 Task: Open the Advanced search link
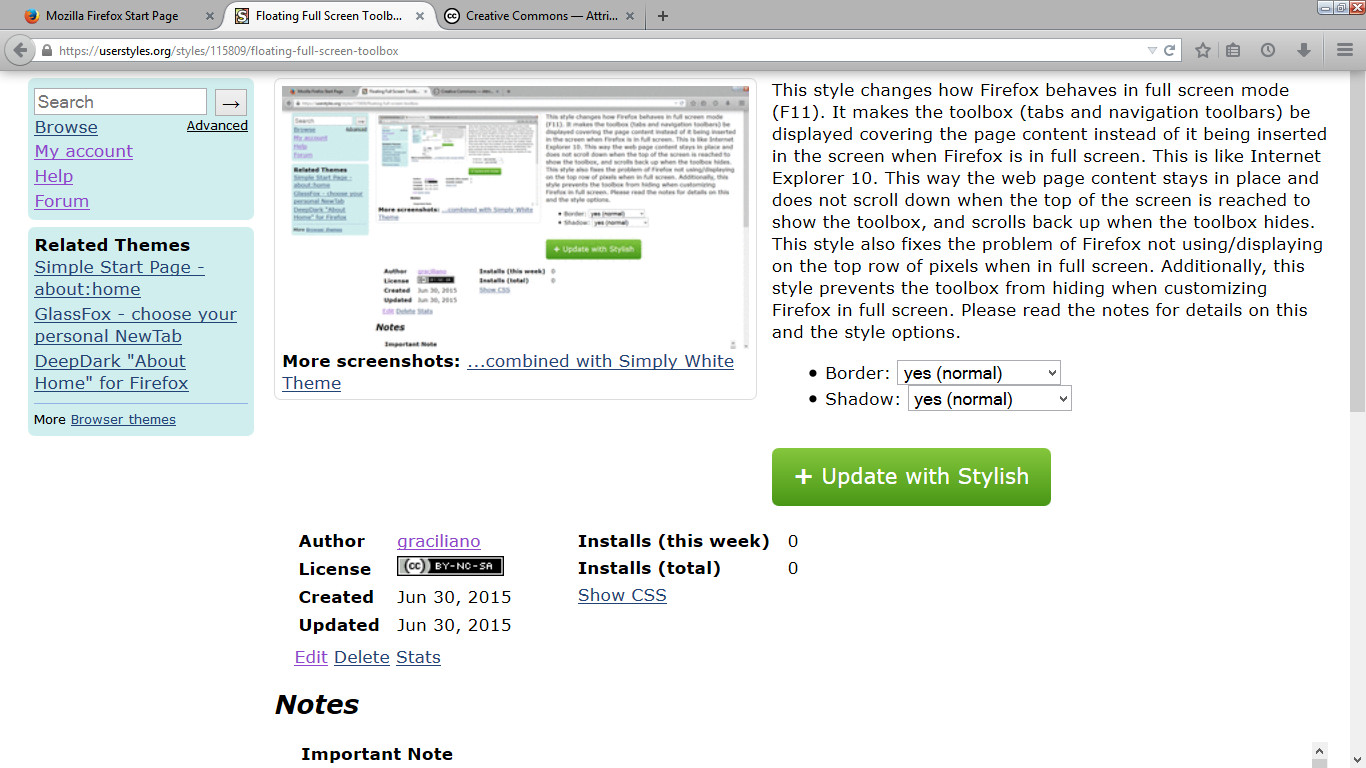217,125
